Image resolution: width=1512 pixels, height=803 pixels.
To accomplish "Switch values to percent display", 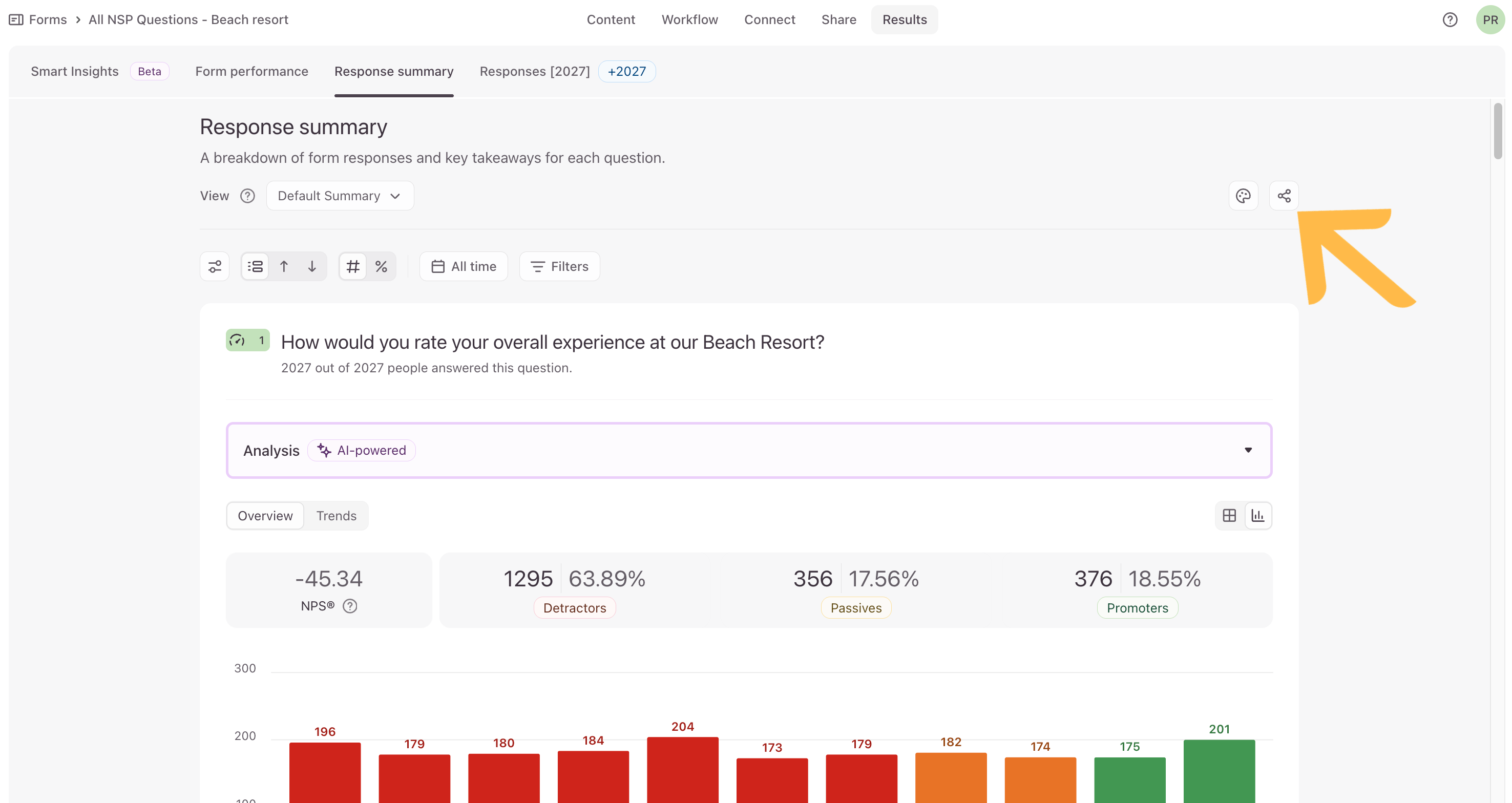I will click(381, 266).
